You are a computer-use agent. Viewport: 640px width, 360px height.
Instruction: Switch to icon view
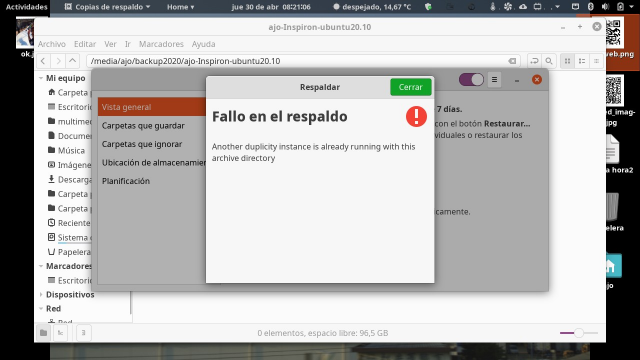(567, 61)
